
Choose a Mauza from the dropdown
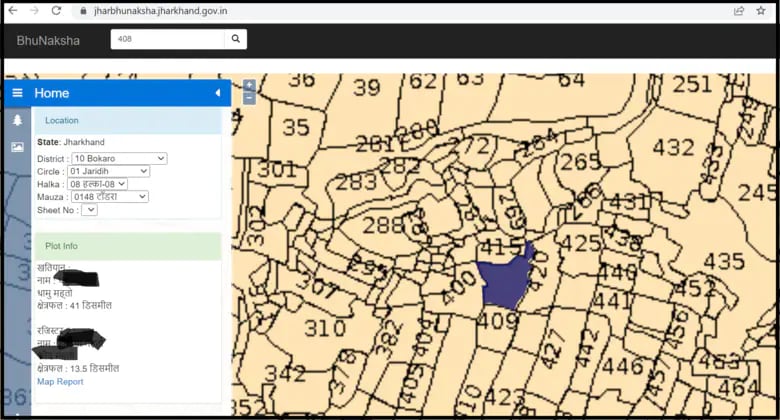click(x=108, y=197)
